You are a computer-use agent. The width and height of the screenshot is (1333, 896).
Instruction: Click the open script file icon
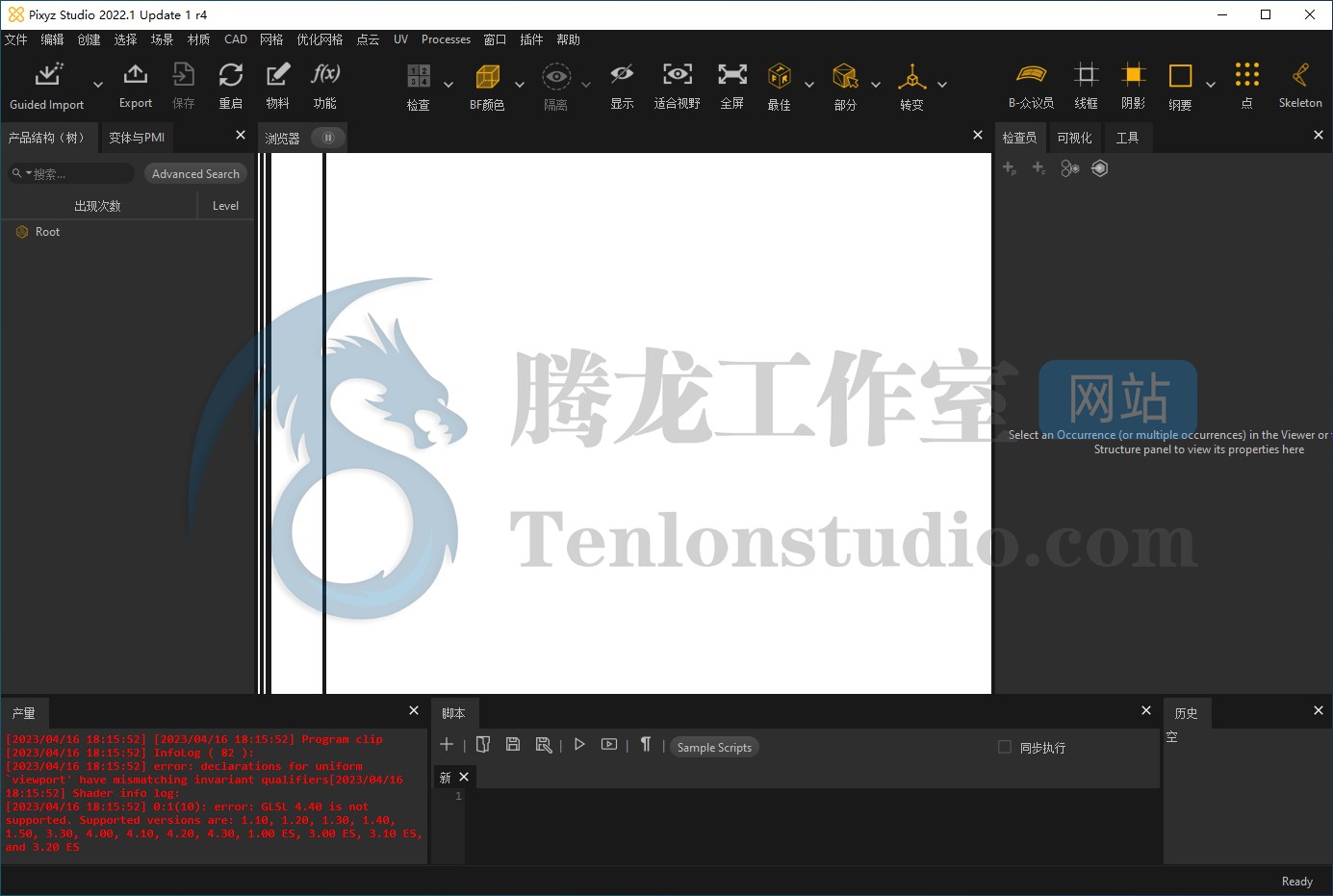(x=483, y=744)
